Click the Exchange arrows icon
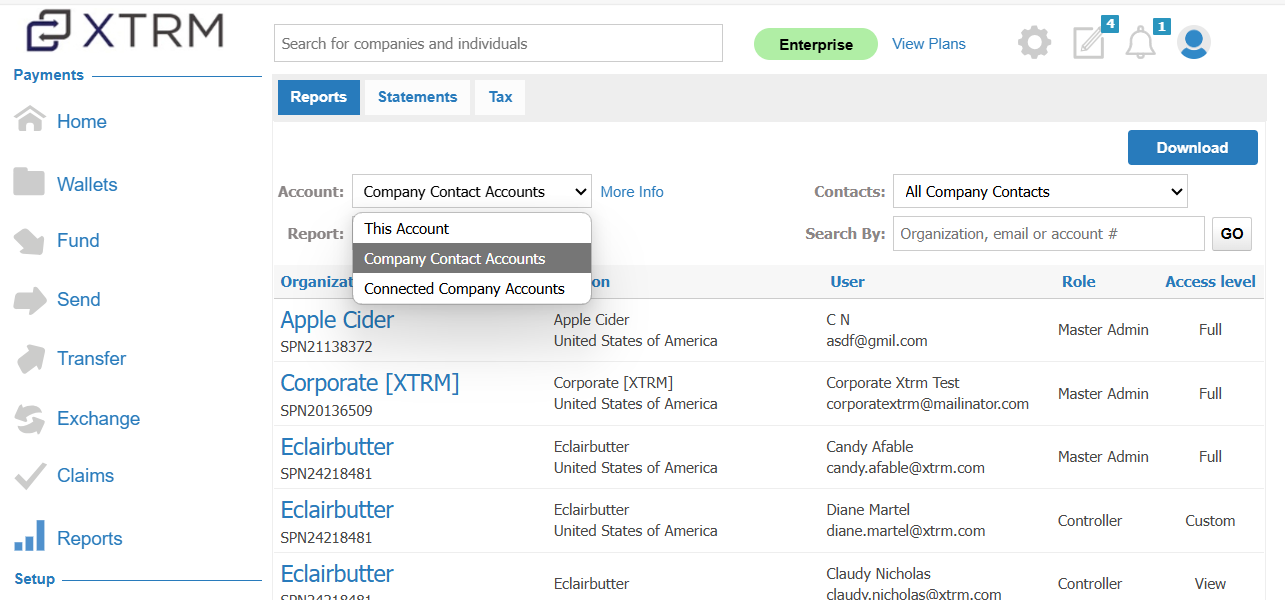The height and width of the screenshot is (600, 1285). click(30, 418)
